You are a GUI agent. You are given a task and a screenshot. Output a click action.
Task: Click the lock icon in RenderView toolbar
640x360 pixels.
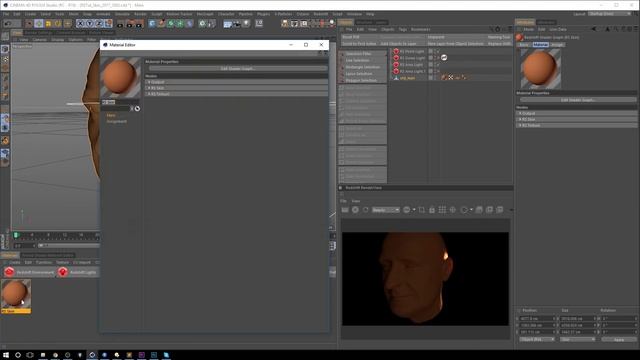(x=432, y=210)
